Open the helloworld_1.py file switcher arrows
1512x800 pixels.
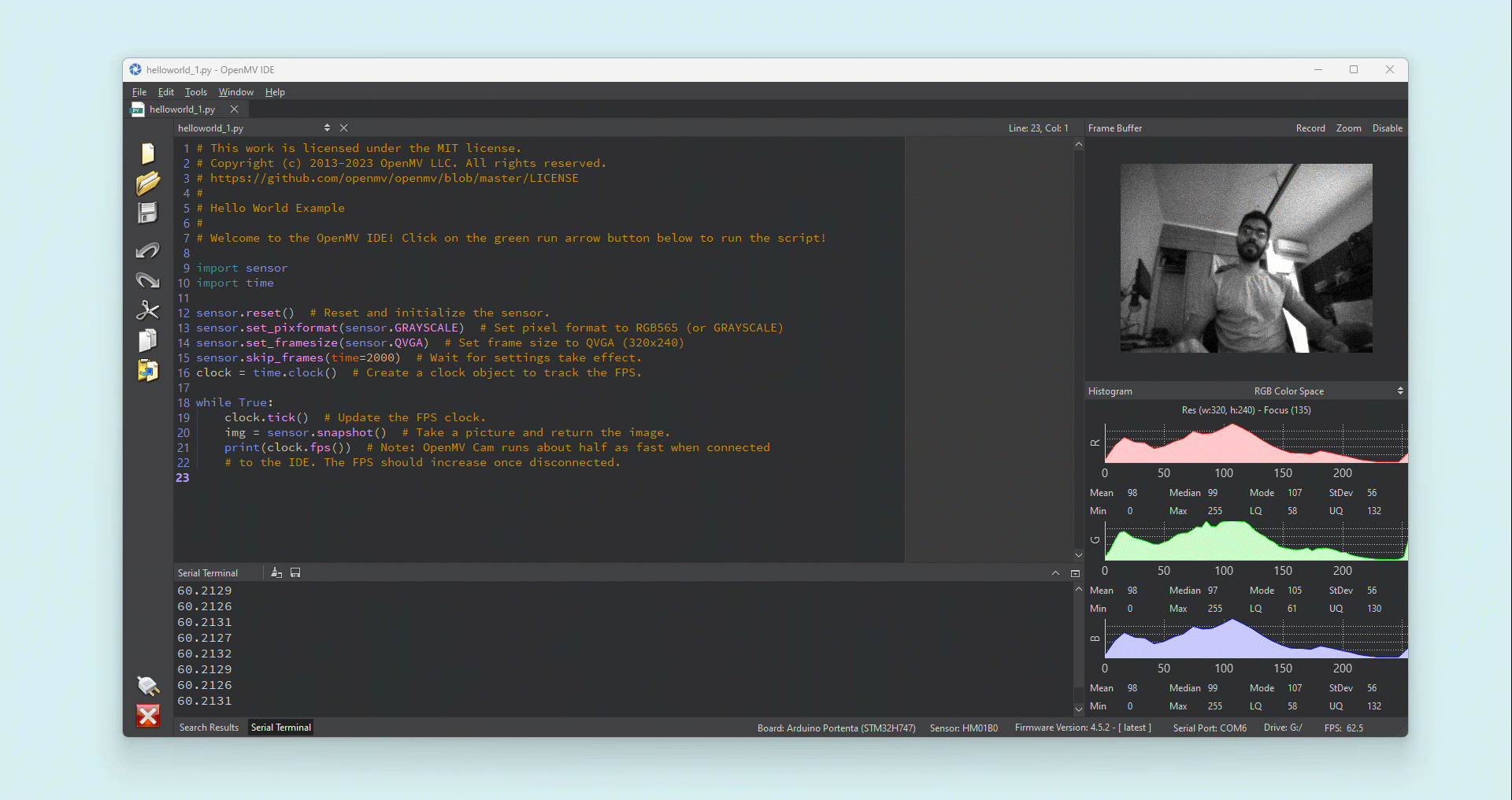pyautogui.click(x=327, y=128)
